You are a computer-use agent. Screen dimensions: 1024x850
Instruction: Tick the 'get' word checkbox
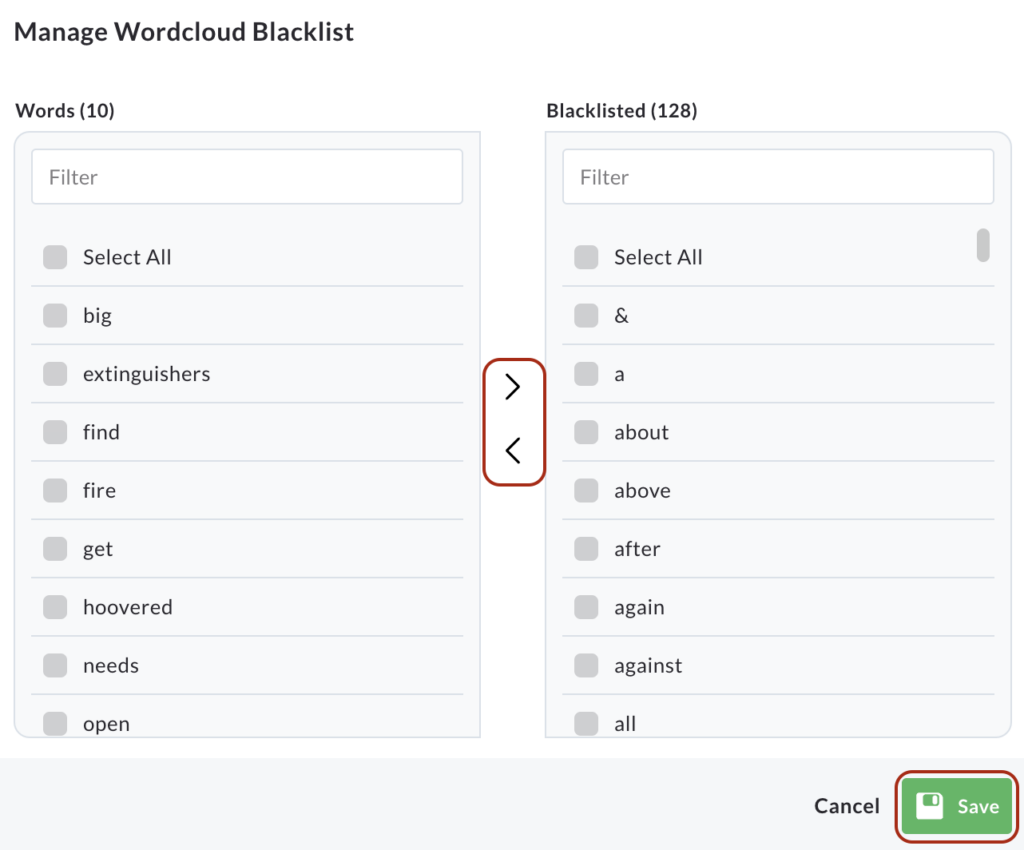pyautogui.click(x=55, y=549)
